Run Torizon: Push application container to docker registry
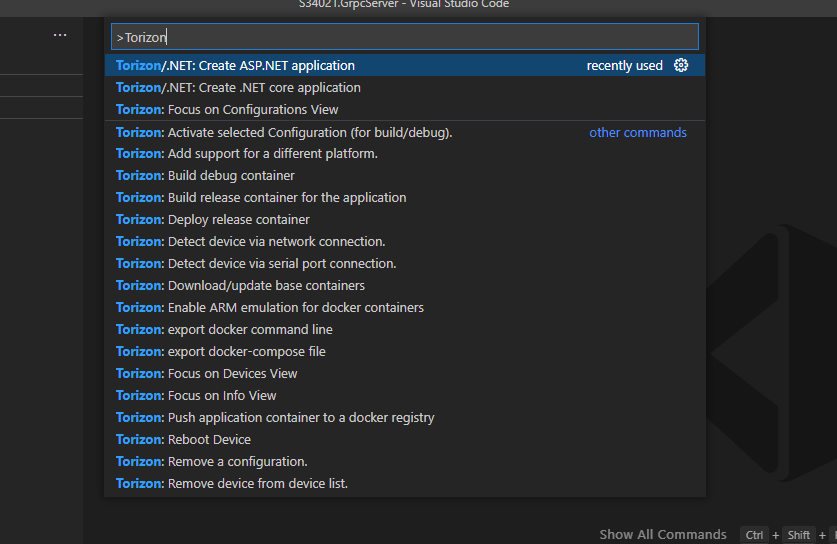Image resolution: width=837 pixels, height=544 pixels. point(405,417)
